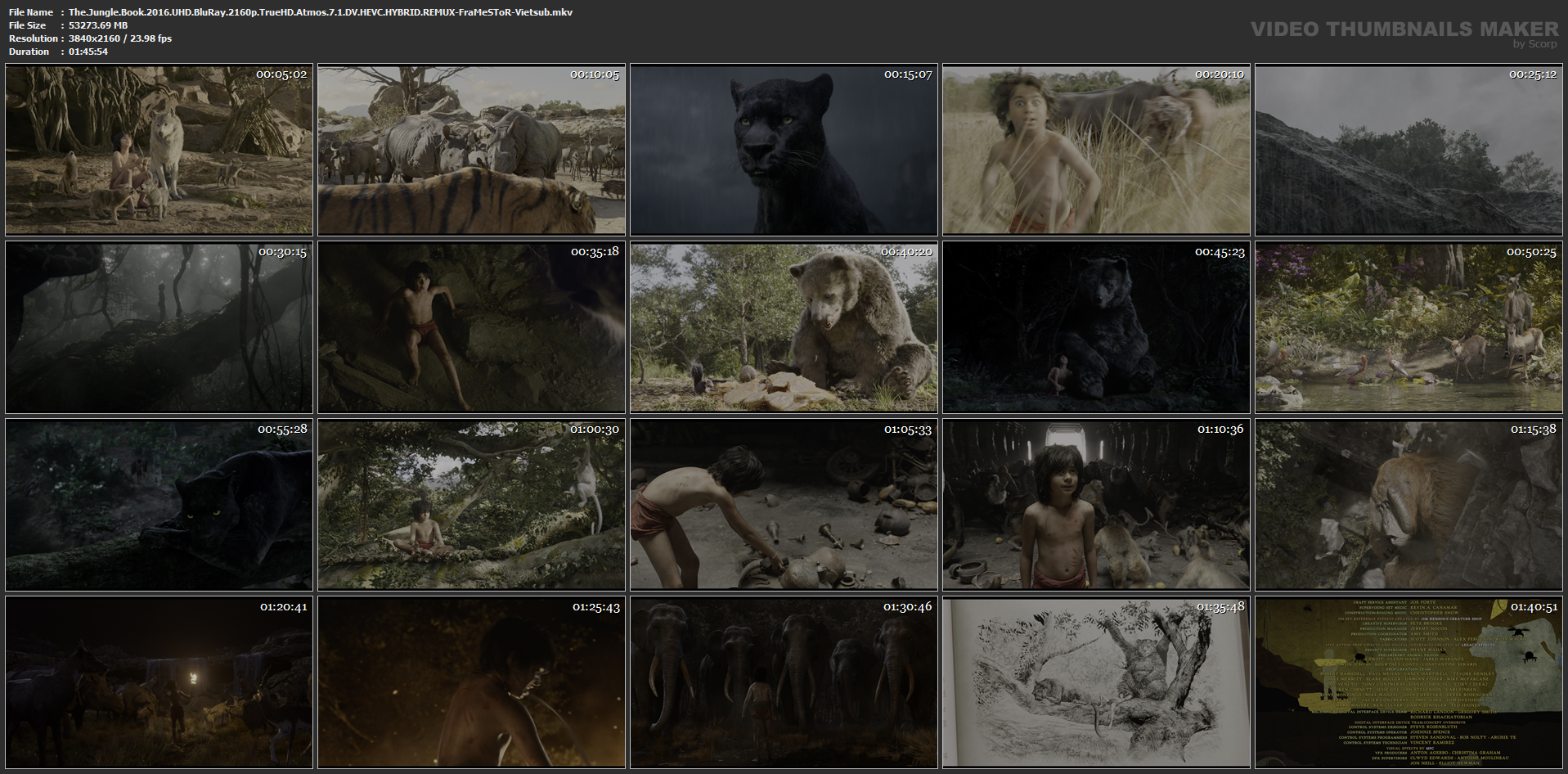
Task: Click the 00:30:15 foggy forest thumbnail
Action: click(x=159, y=327)
